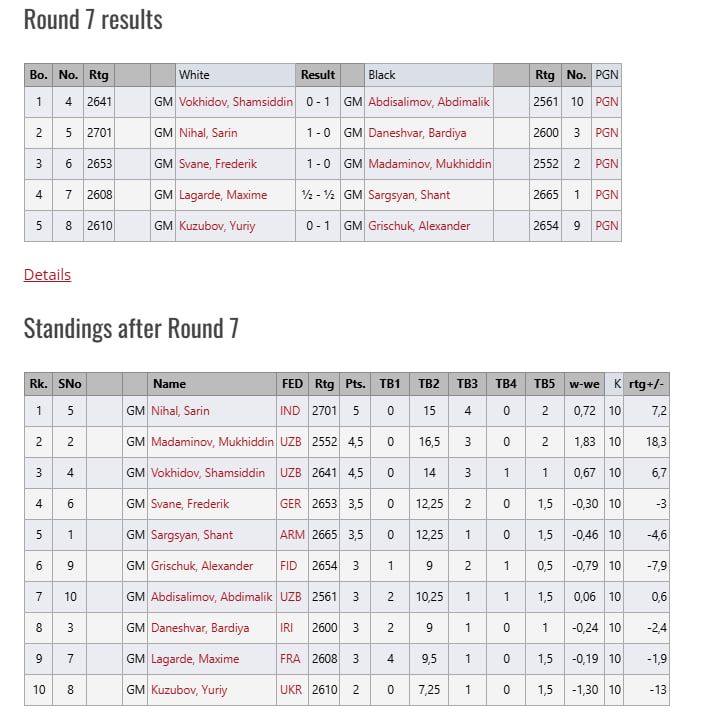The image size is (702, 720).
Task: Open the FRA federation link for Lagarde
Action: click(x=291, y=659)
